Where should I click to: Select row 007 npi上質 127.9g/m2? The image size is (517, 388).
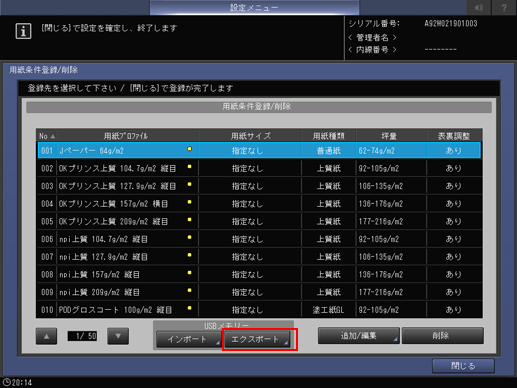(259, 257)
